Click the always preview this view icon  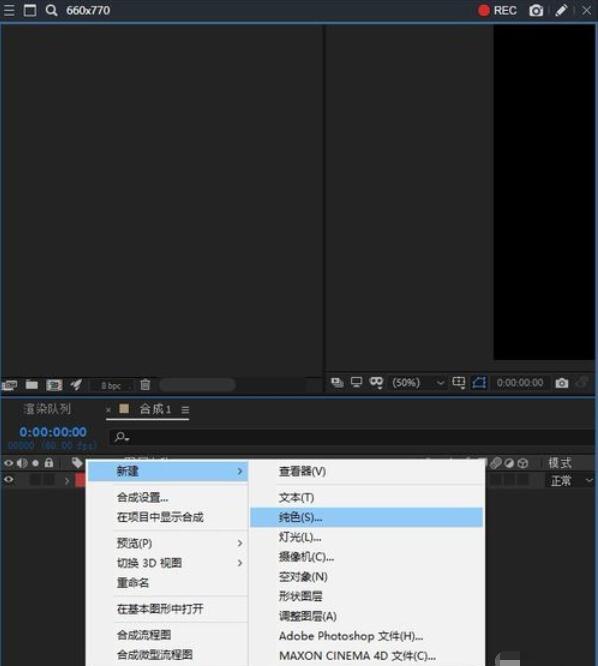[x=337, y=383]
